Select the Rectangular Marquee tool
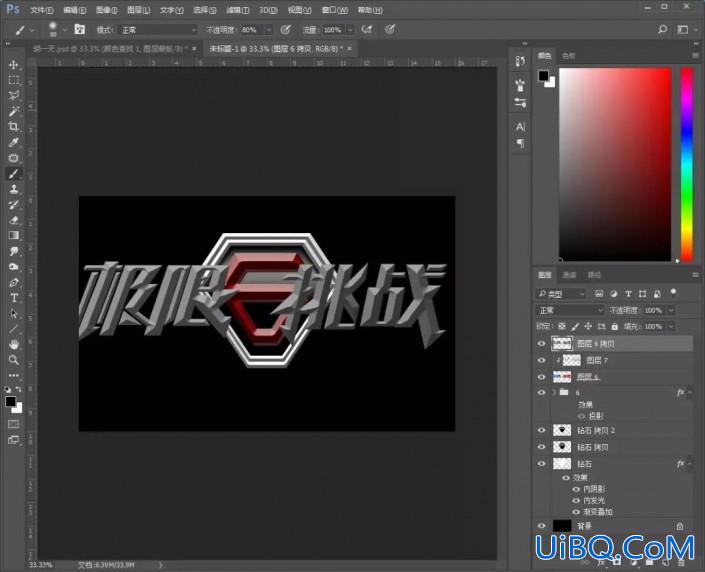 pyautogui.click(x=13, y=80)
